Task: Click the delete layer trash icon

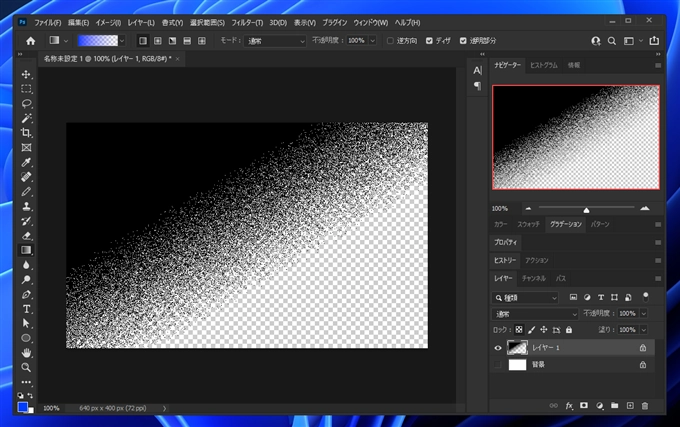Action: (645, 406)
